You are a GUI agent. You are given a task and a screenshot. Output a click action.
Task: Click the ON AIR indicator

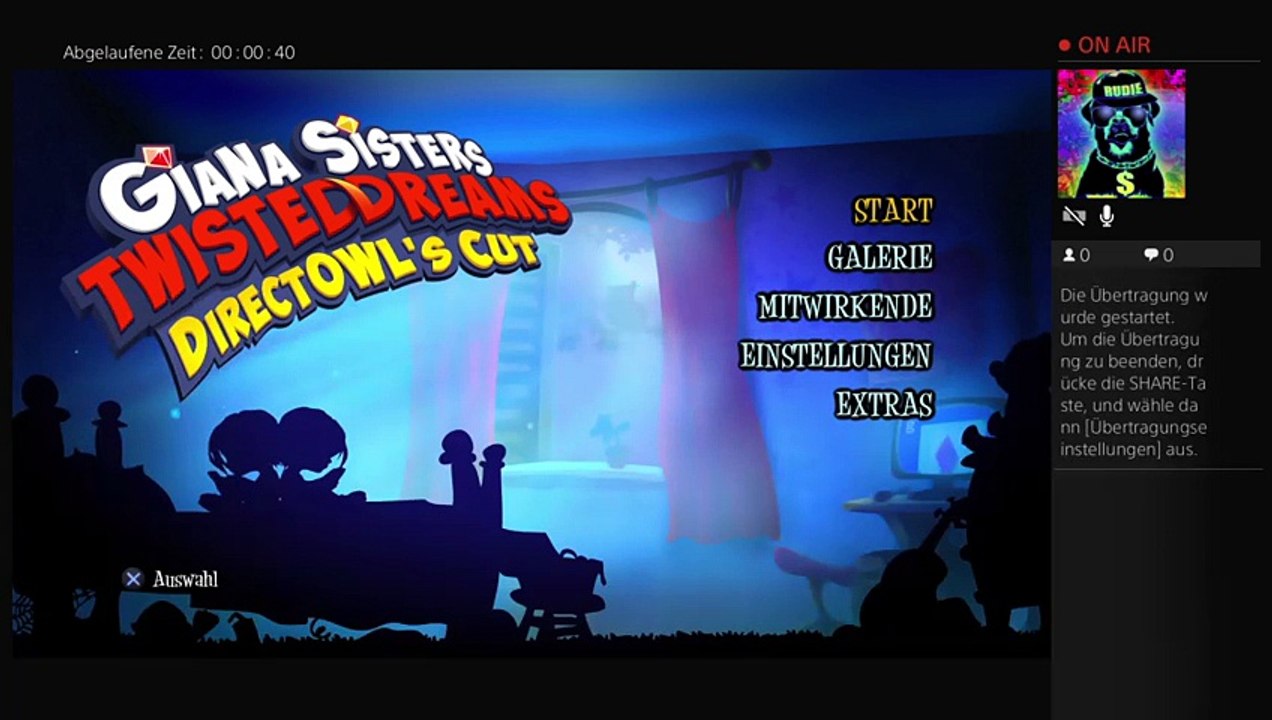point(1105,45)
